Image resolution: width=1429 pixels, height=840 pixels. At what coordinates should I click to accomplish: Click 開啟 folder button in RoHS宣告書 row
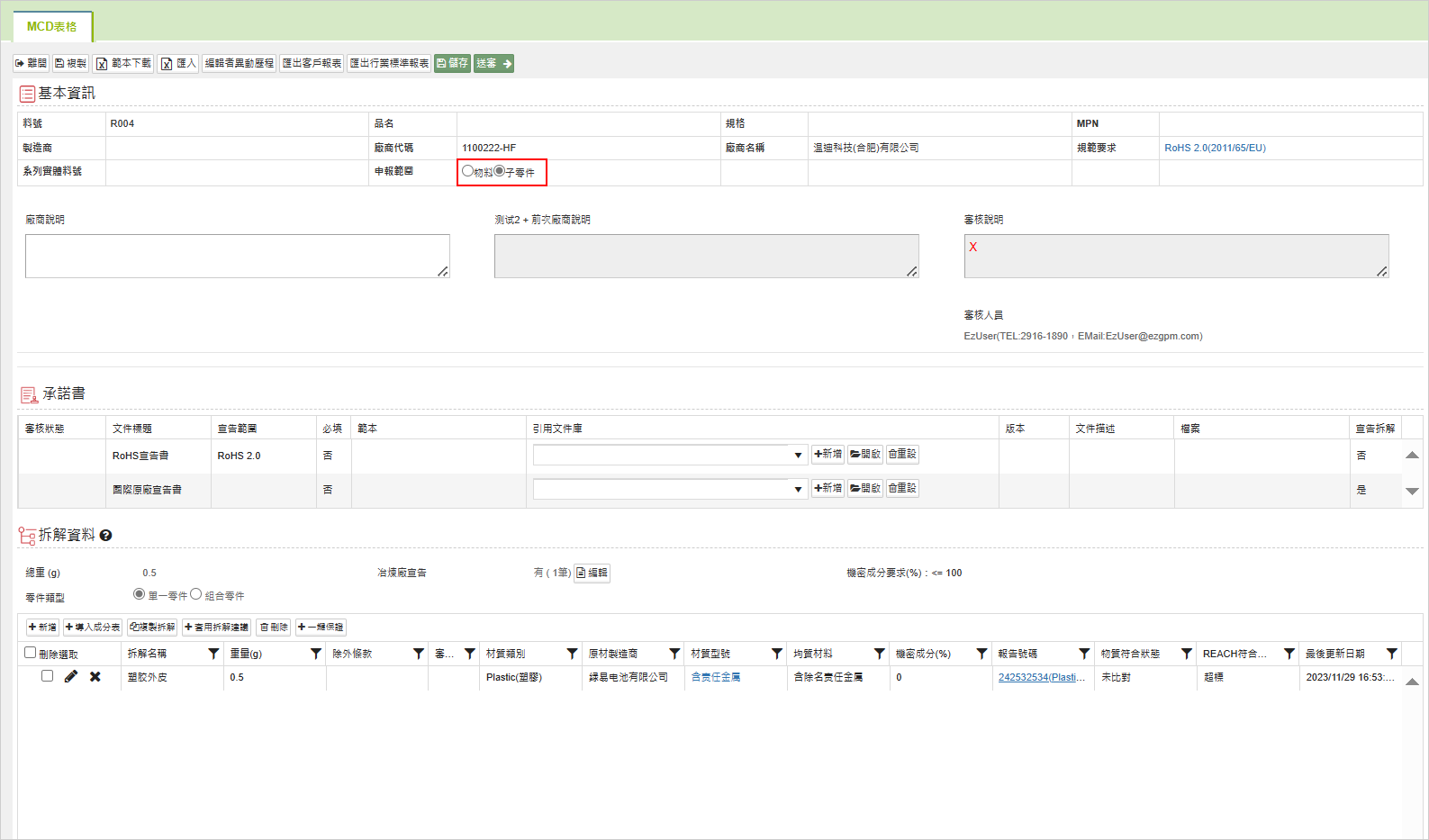point(864,454)
